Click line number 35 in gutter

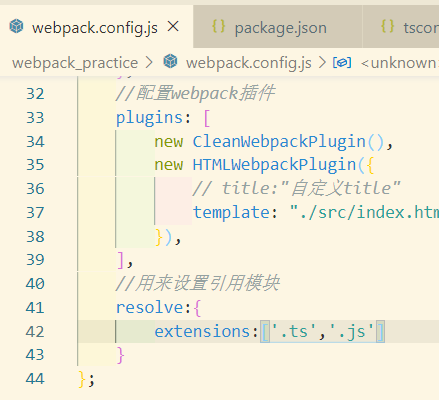[35, 165]
